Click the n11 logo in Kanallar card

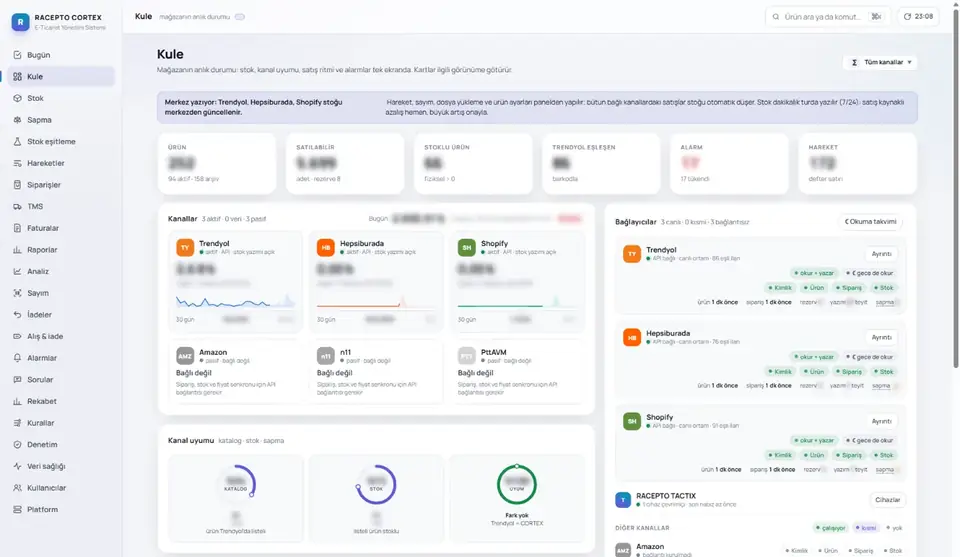click(x=326, y=356)
